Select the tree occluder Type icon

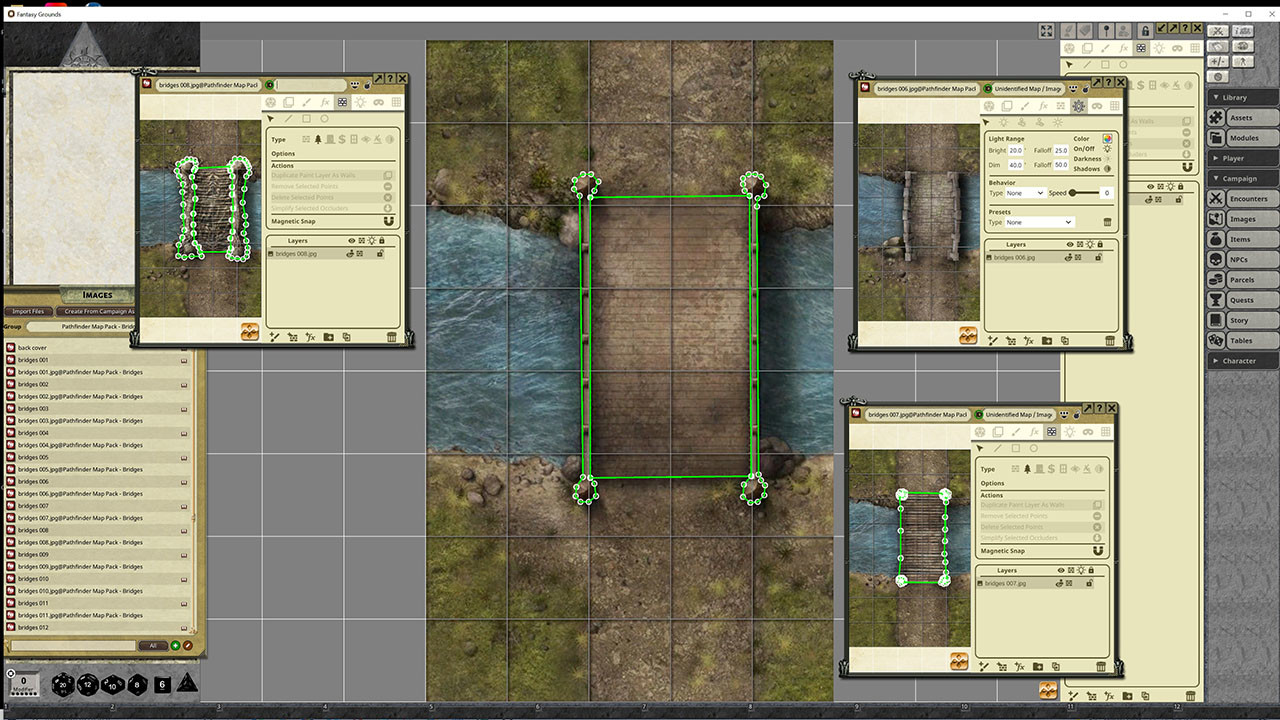(x=318, y=138)
